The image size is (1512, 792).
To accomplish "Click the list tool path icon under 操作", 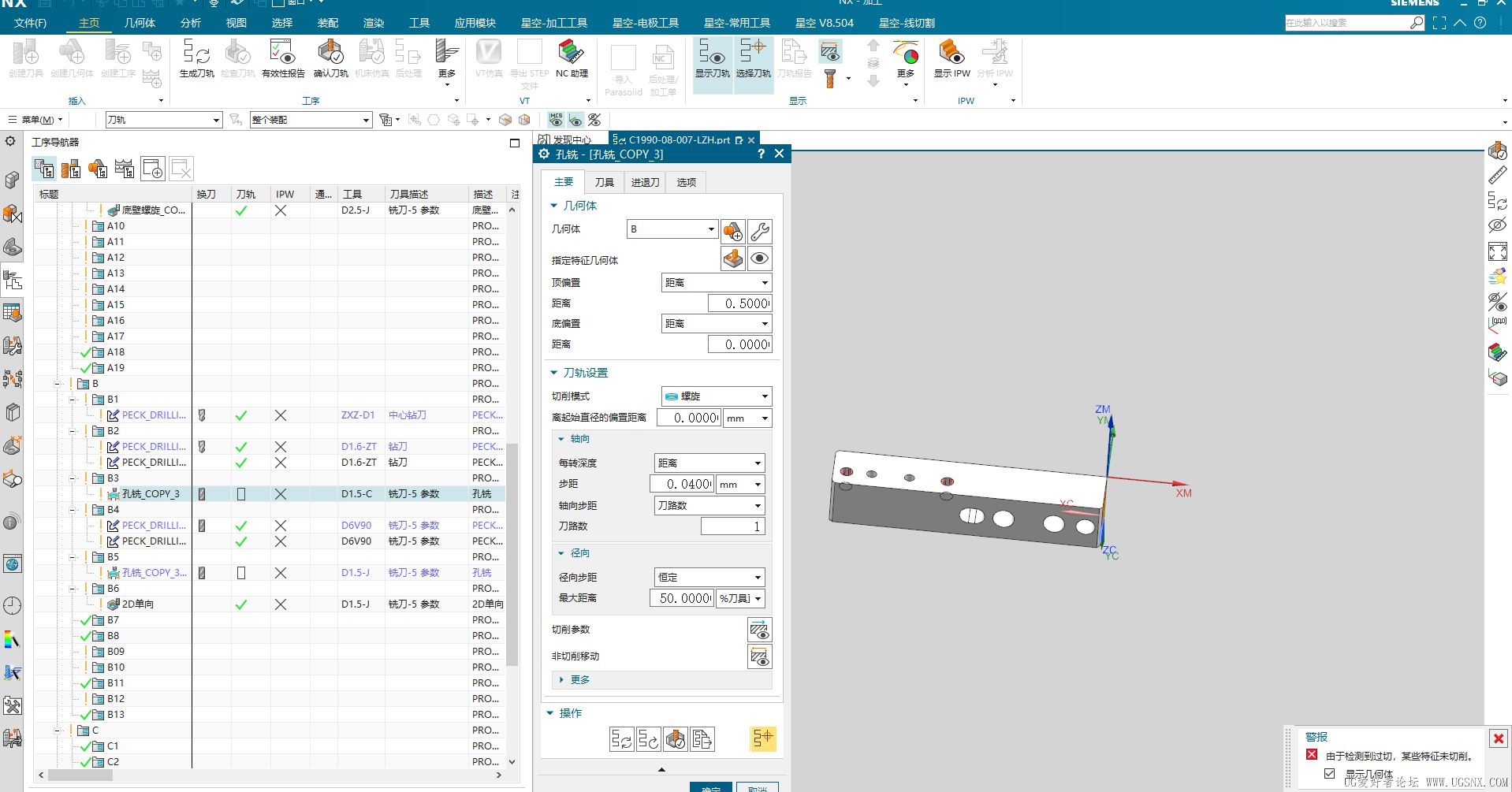I will 702,738.
